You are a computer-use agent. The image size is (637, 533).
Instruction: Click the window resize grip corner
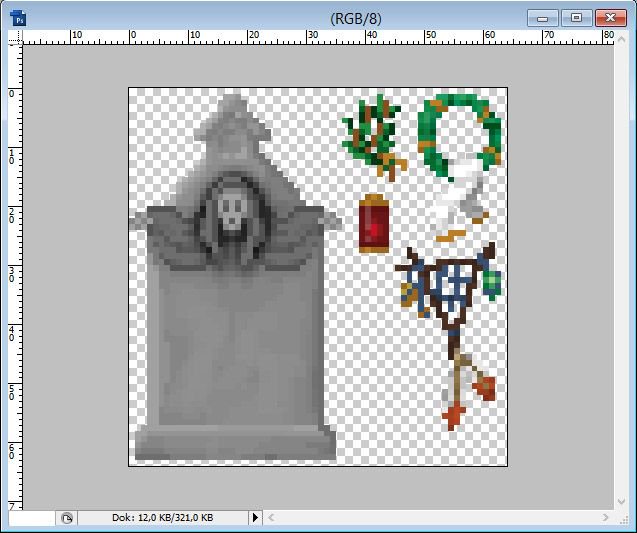622,519
